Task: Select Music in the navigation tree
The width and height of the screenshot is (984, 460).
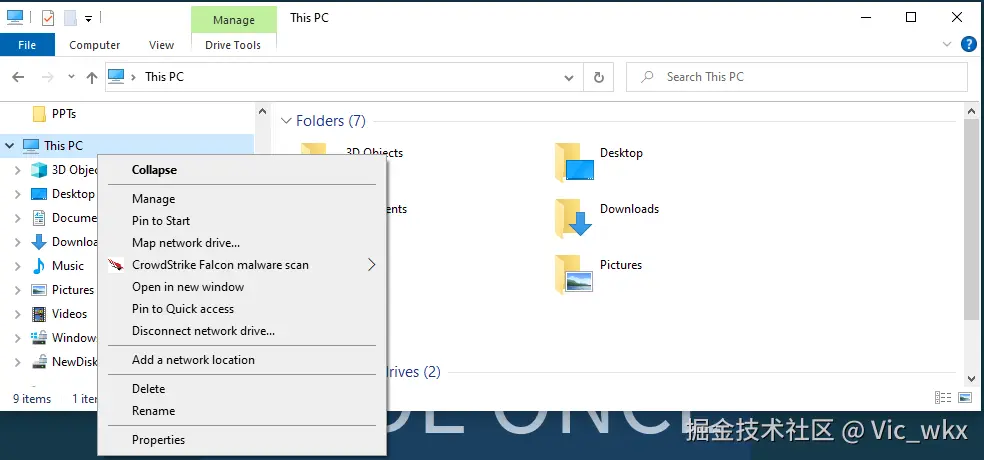Action: pyautogui.click(x=68, y=266)
